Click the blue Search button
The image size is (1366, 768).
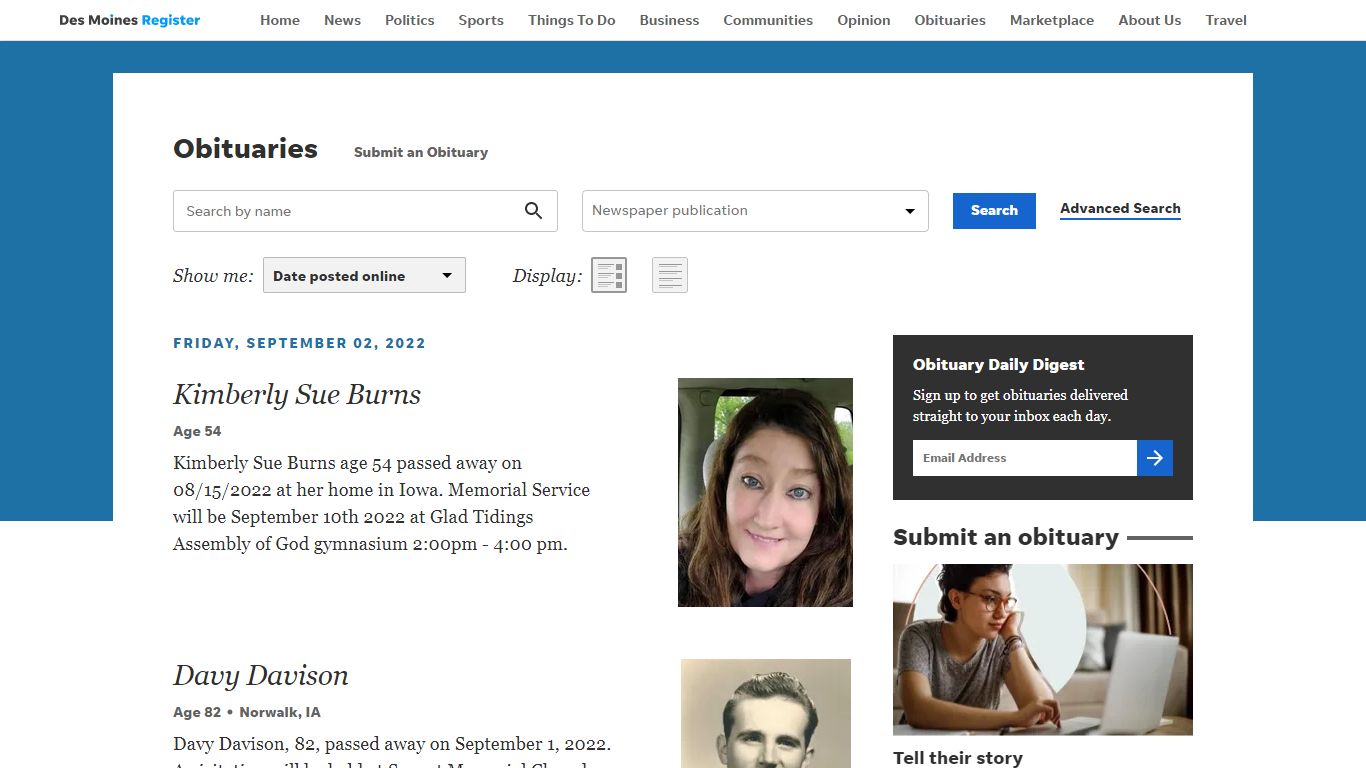(x=993, y=211)
